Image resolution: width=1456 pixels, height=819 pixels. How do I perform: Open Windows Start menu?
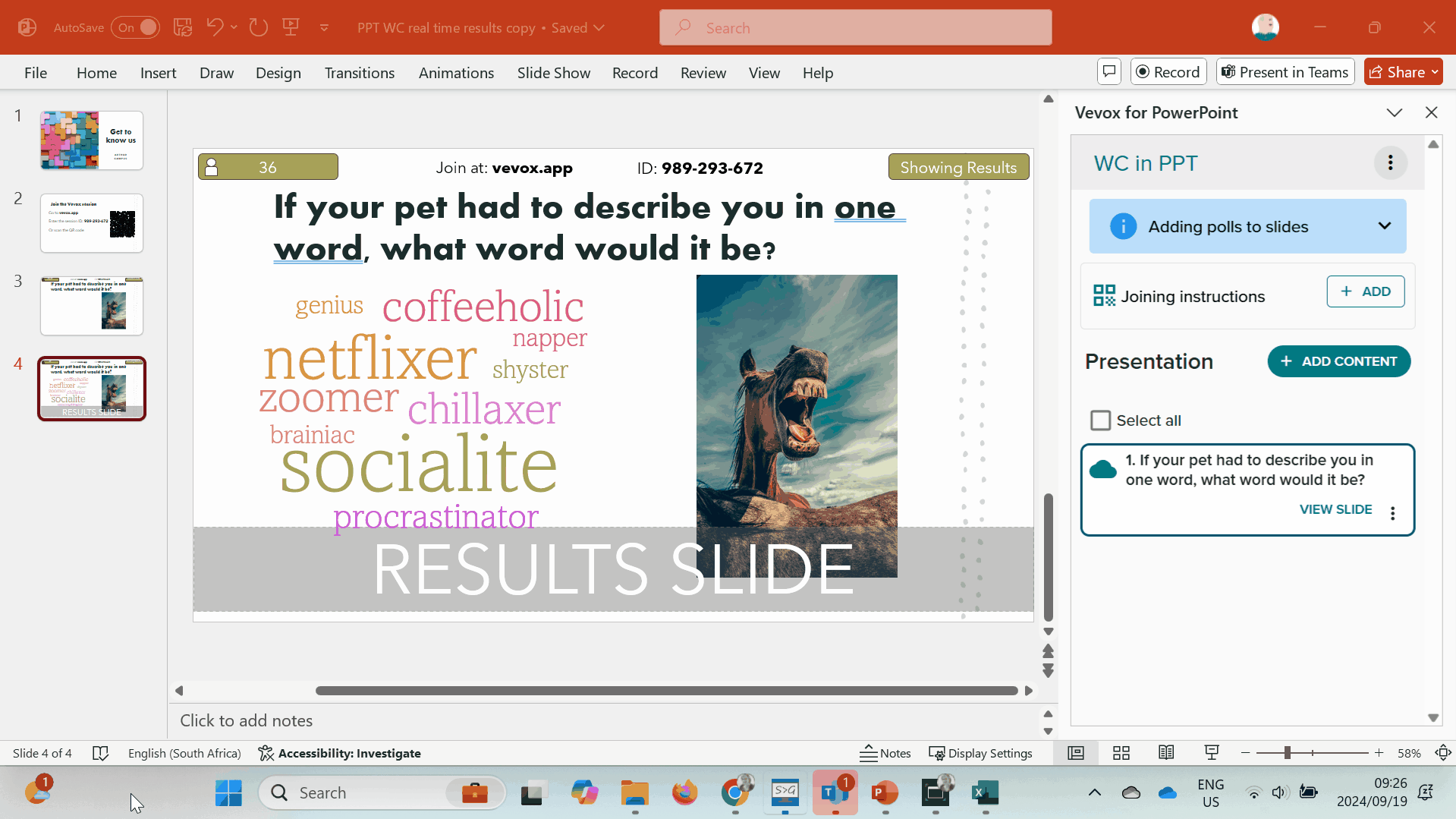[x=228, y=792]
